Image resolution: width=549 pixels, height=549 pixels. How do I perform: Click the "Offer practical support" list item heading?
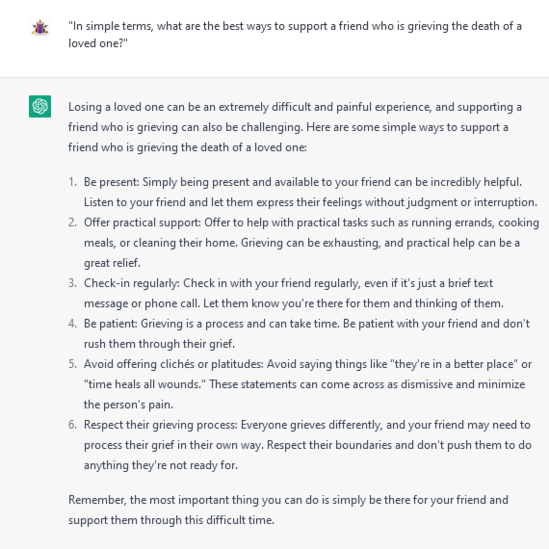click(x=142, y=223)
